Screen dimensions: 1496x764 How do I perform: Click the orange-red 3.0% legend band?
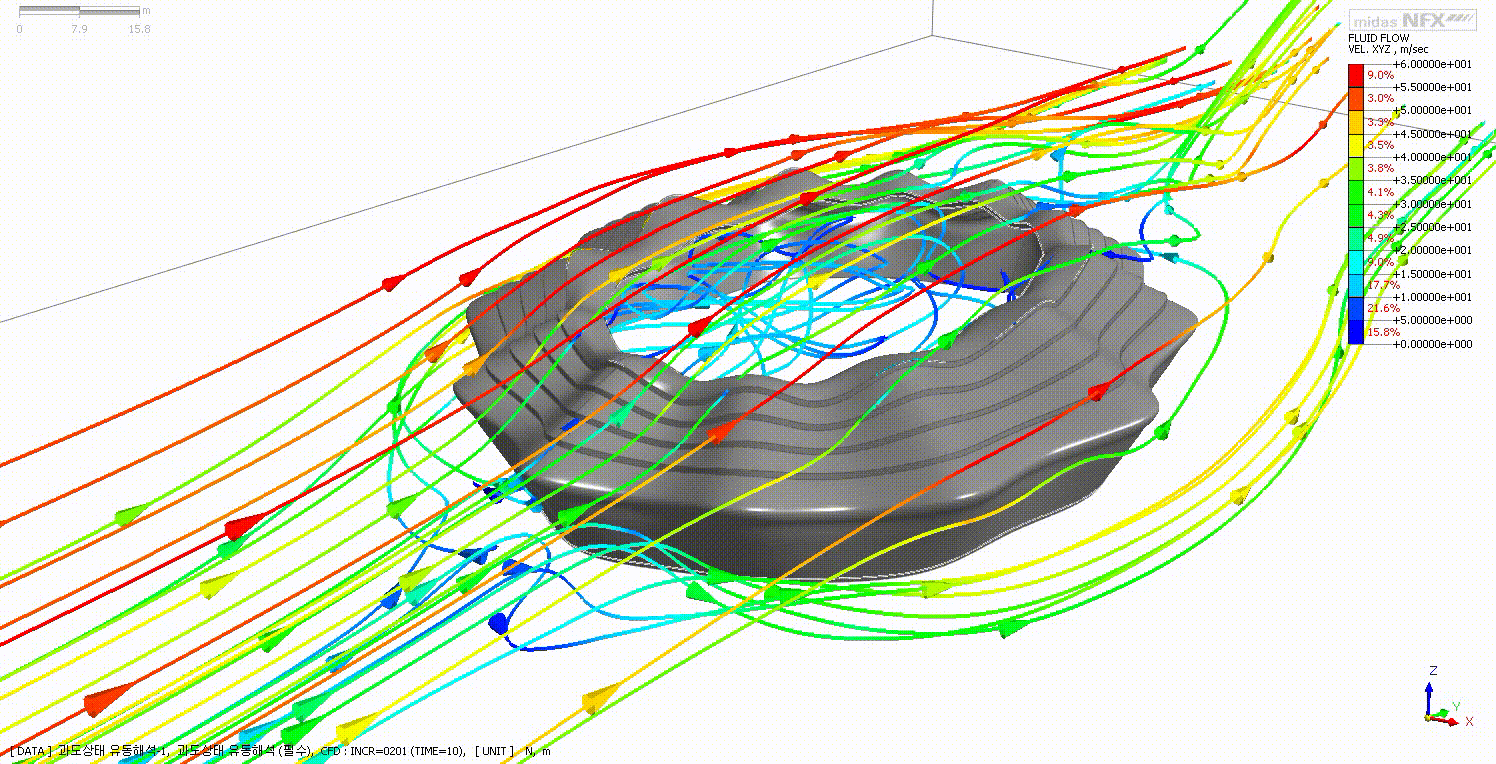(1356, 98)
